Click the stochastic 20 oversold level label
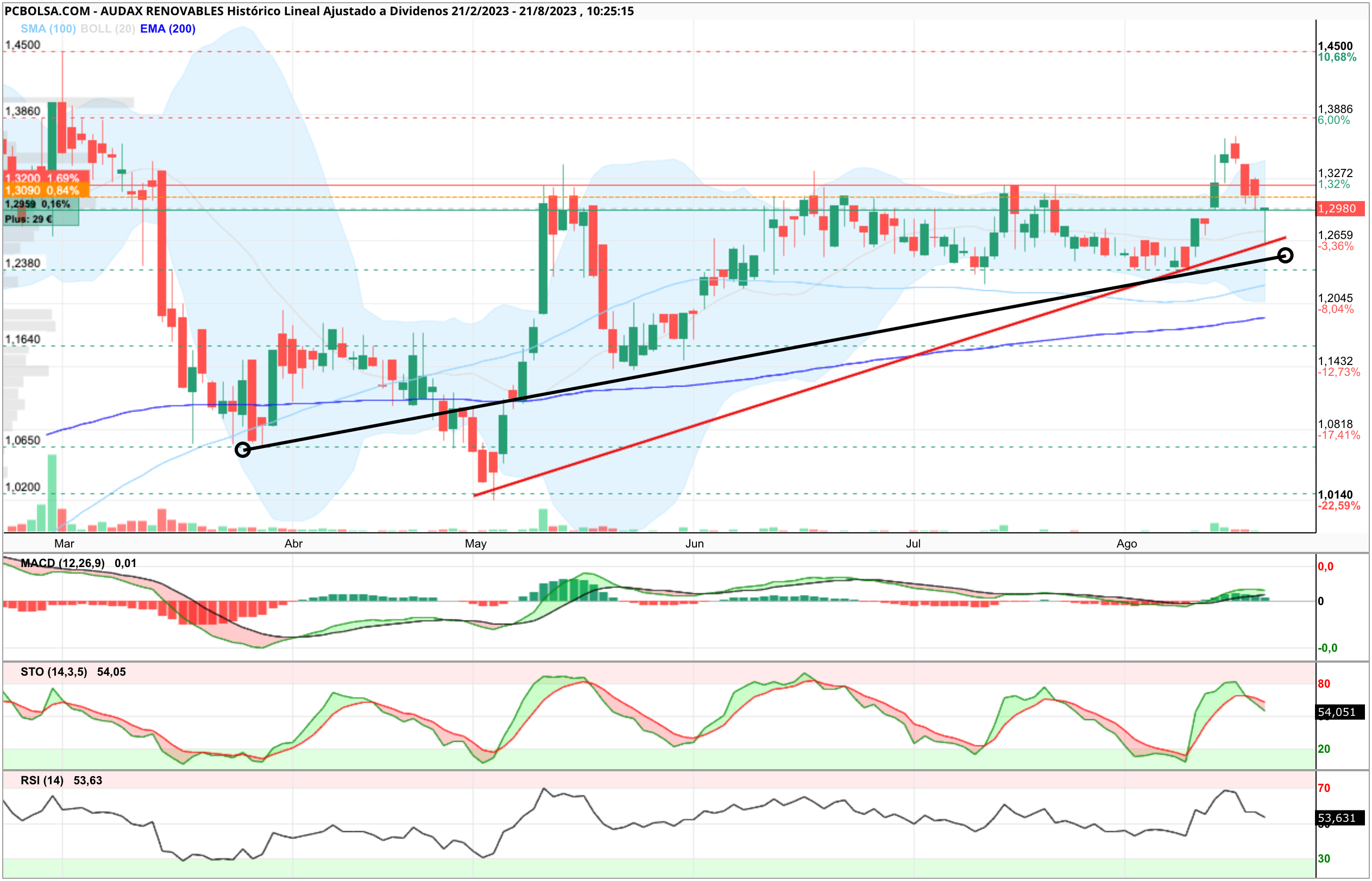Image resolution: width=1372 pixels, height=881 pixels. [1324, 749]
